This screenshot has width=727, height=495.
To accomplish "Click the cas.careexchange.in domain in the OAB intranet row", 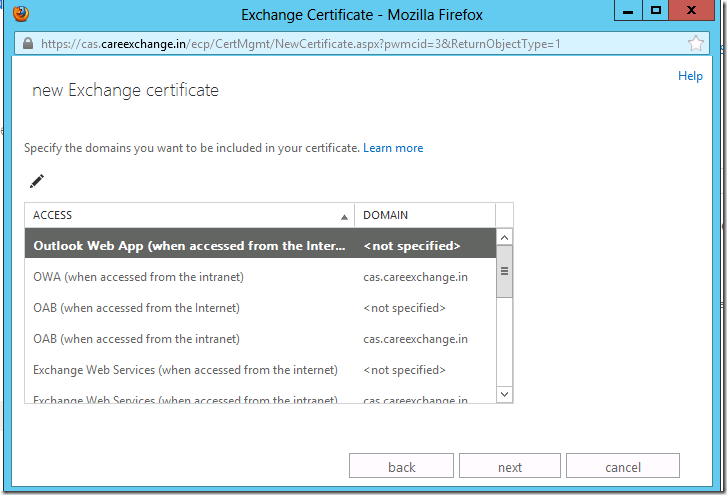I will 415,339.
